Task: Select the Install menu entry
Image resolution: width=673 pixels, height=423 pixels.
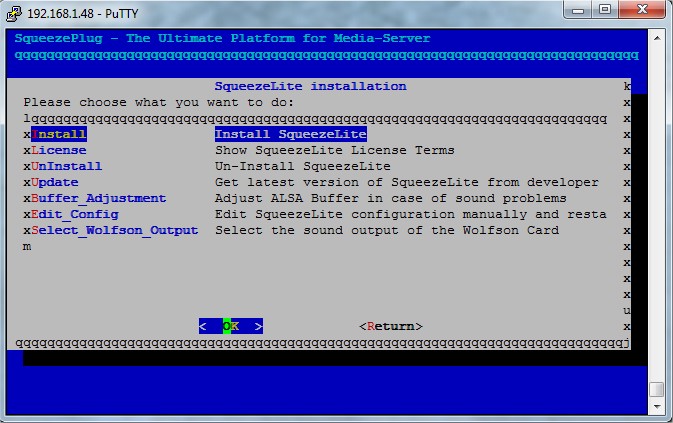Action: (59, 134)
